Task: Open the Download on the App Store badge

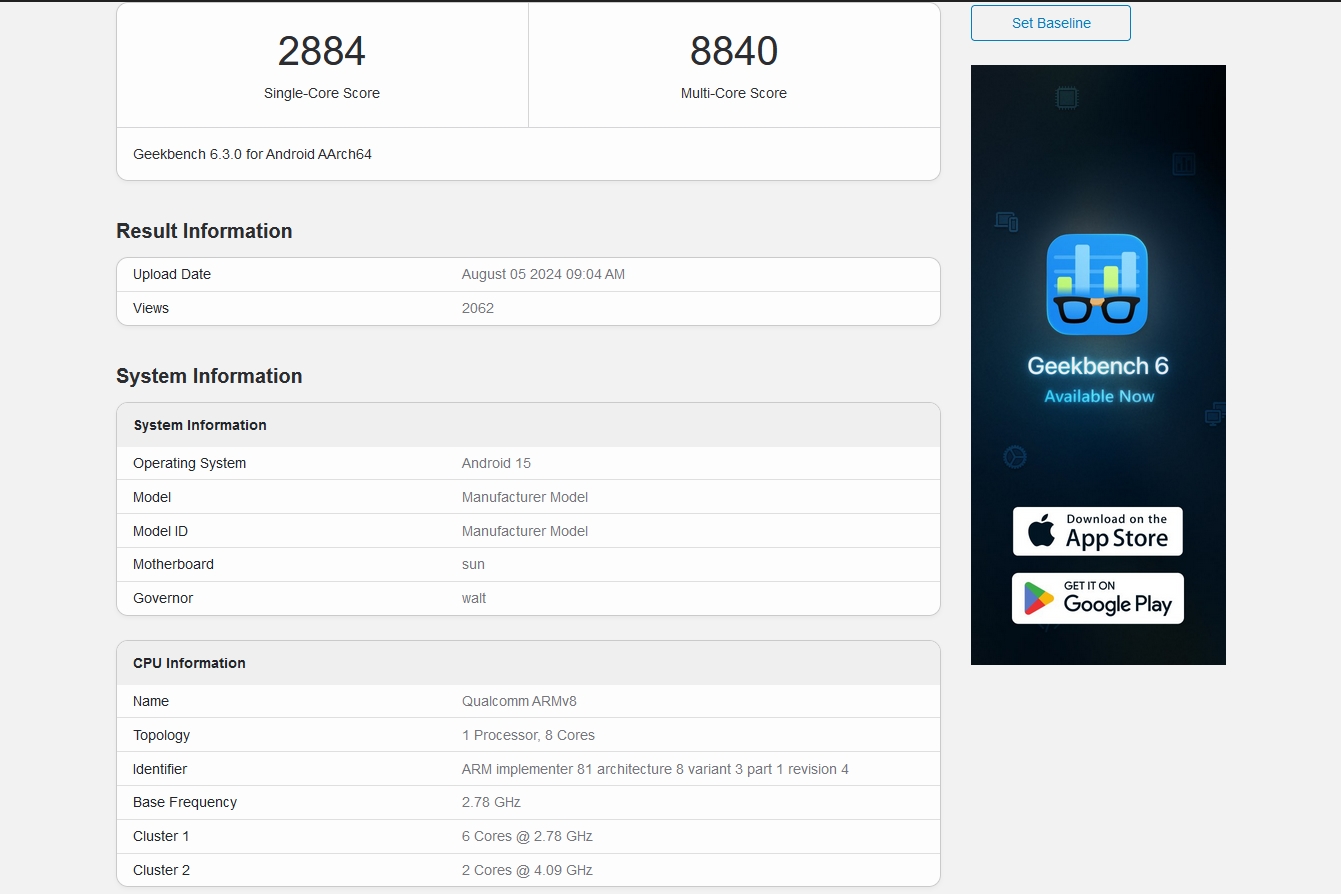Action: [x=1097, y=531]
